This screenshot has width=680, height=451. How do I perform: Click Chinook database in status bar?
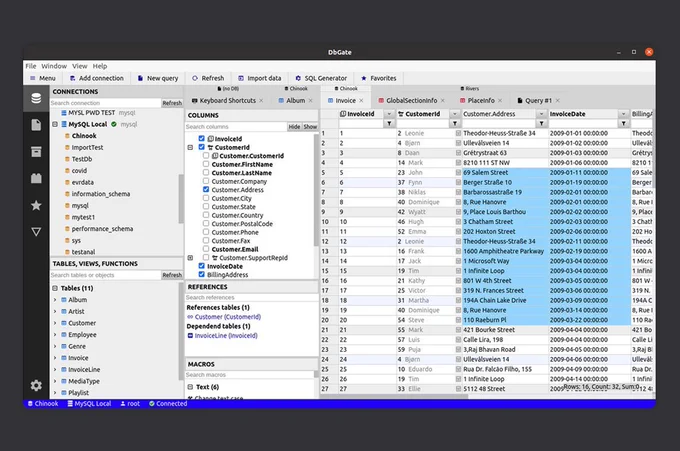pyautogui.click(x=43, y=404)
